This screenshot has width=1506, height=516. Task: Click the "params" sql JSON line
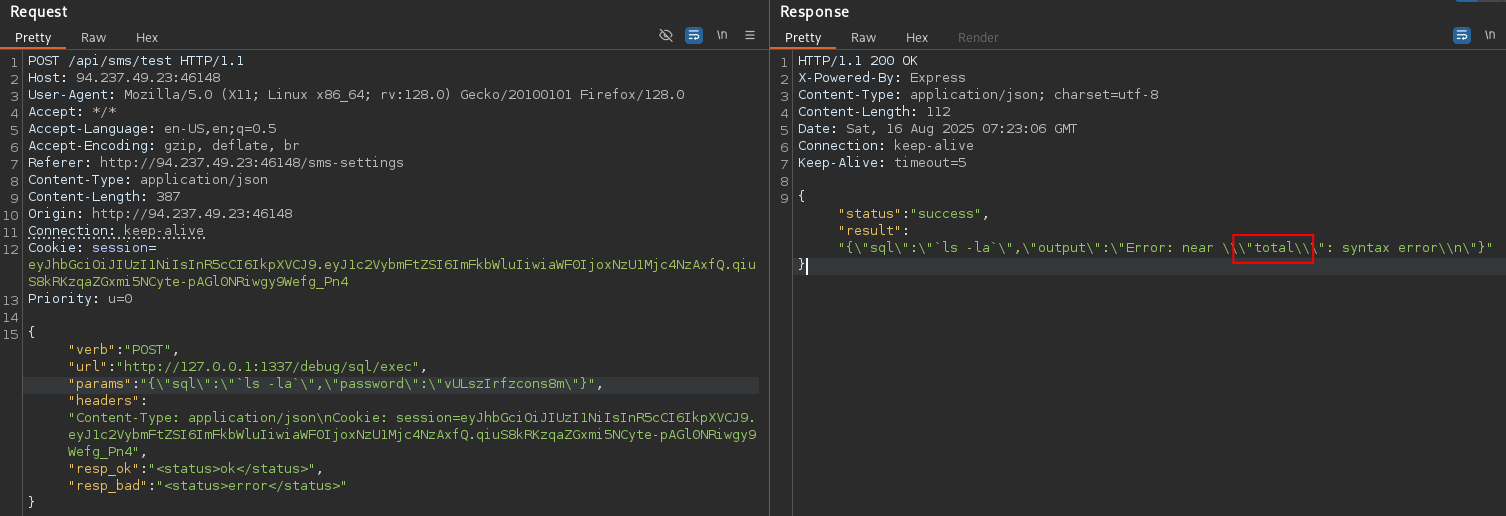point(336,384)
